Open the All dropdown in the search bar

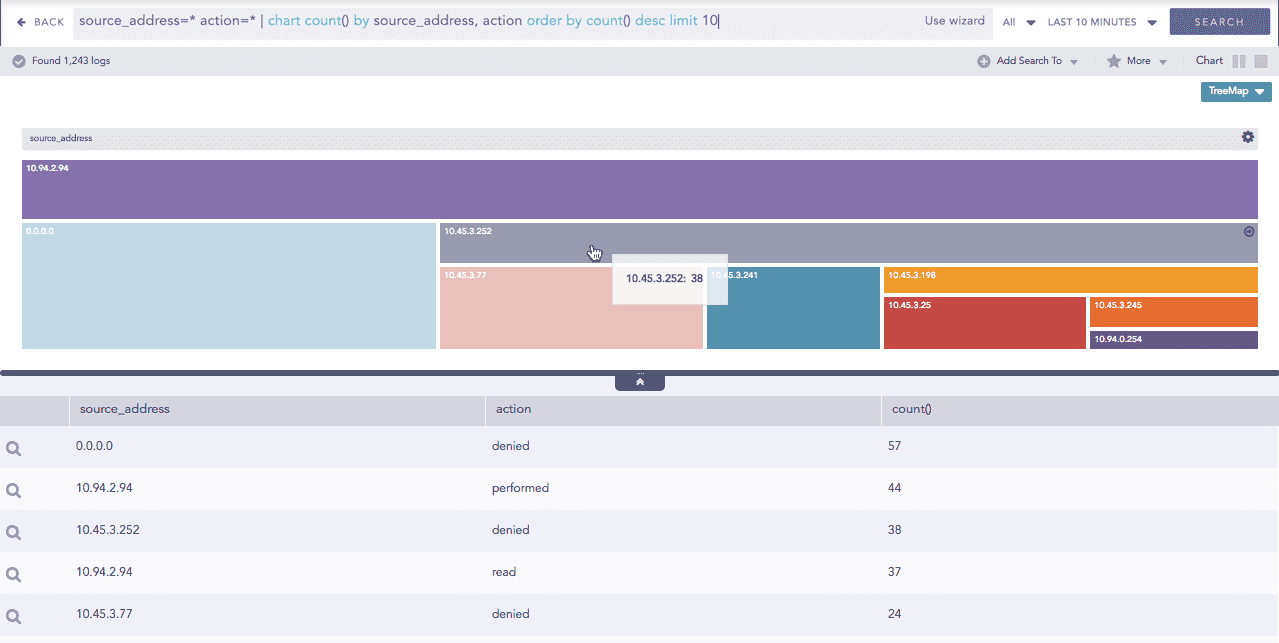(1019, 20)
